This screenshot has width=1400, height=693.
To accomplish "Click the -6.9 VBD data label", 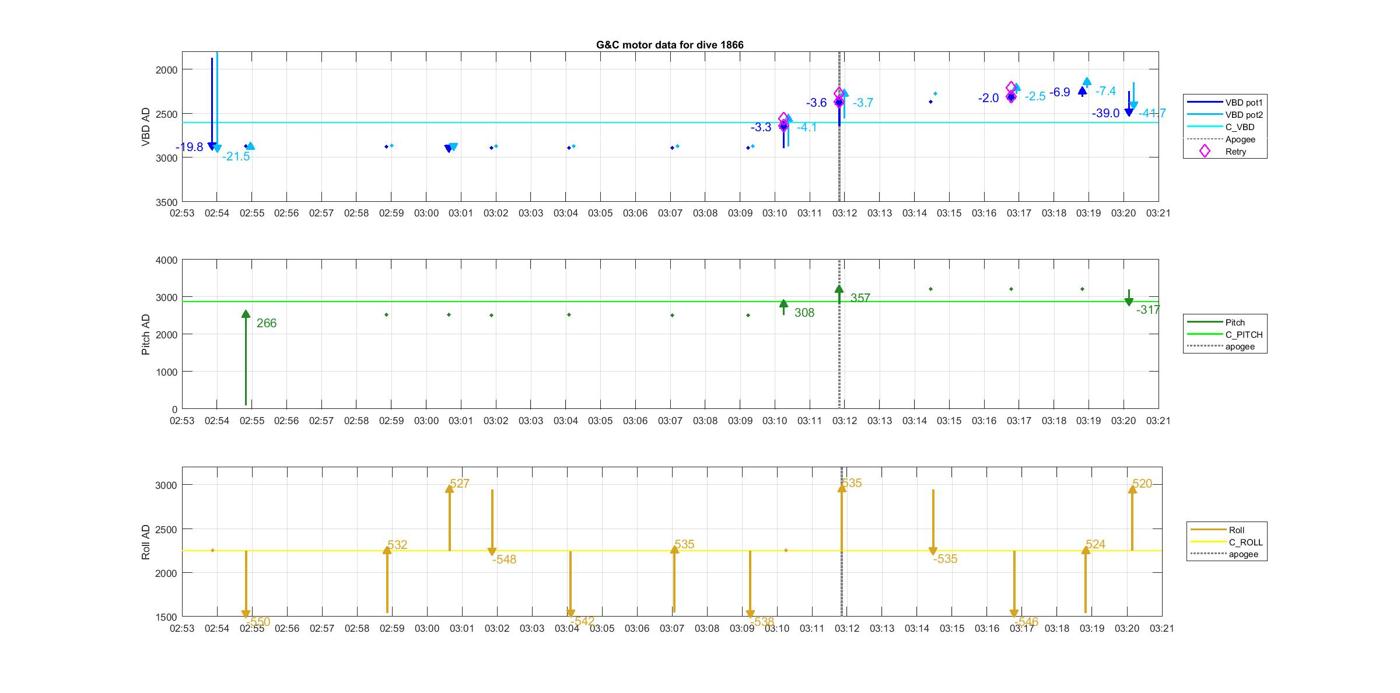I will click(1060, 92).
